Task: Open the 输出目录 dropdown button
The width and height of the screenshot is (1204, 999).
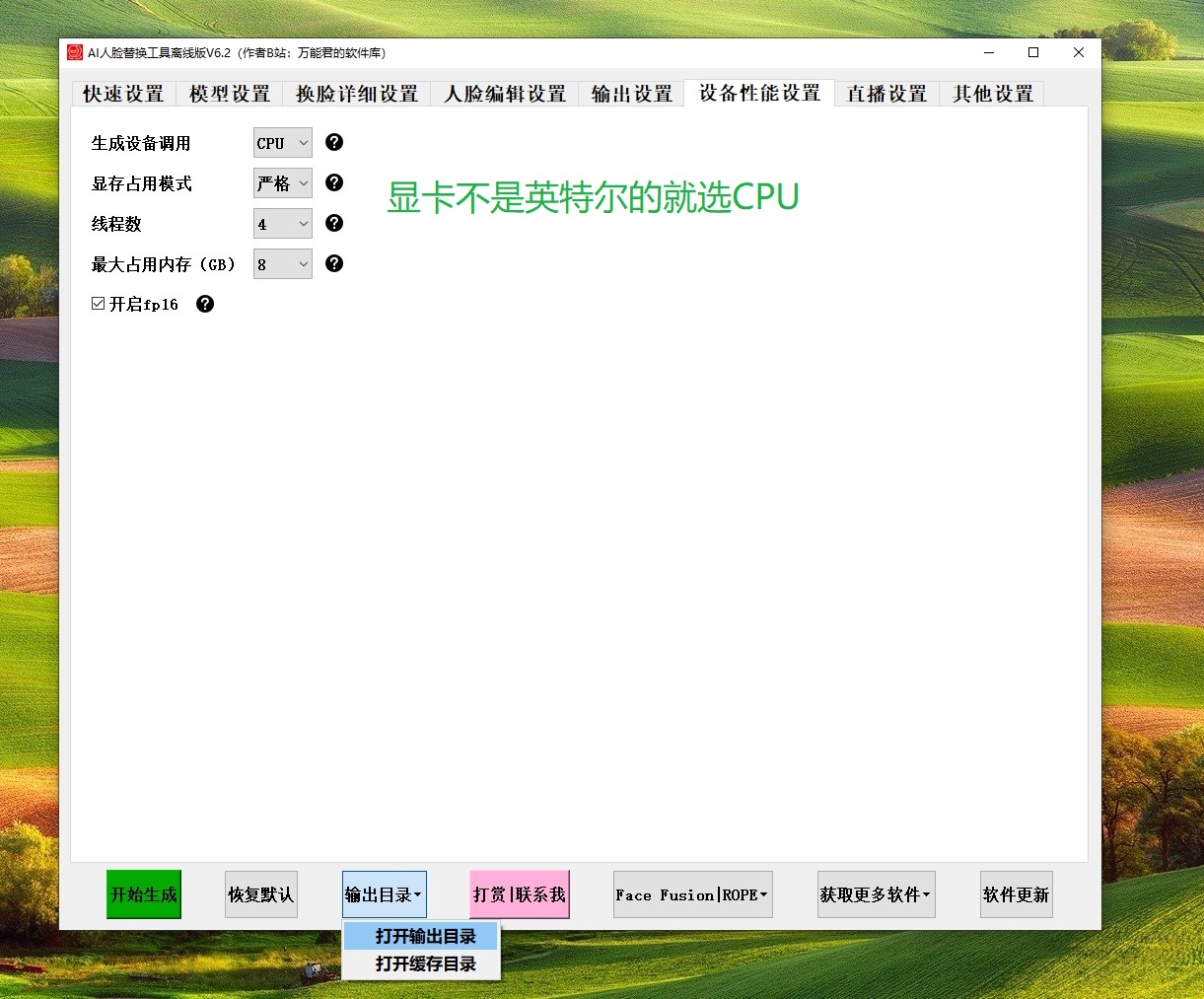Action: (x=385, y=894)
